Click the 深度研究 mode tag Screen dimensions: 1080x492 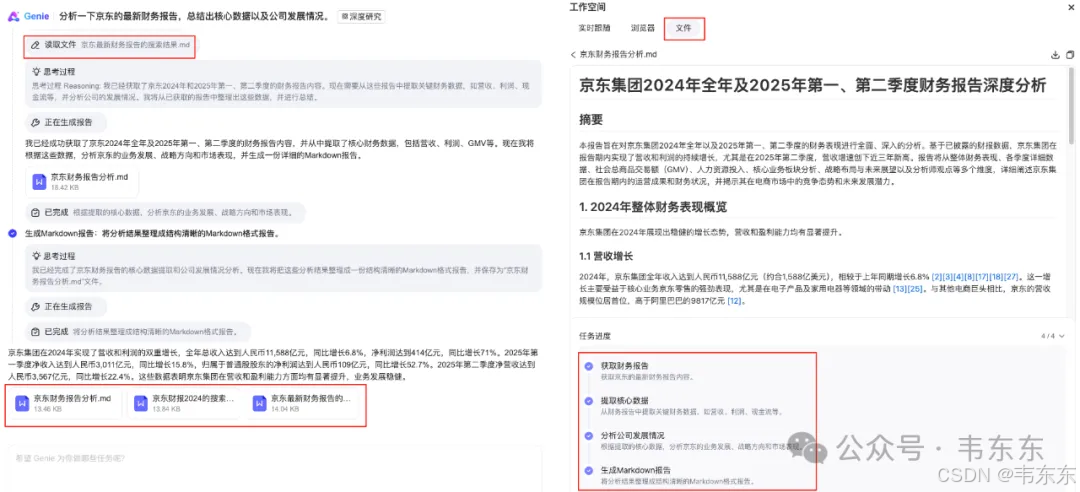tap(361, 17)
